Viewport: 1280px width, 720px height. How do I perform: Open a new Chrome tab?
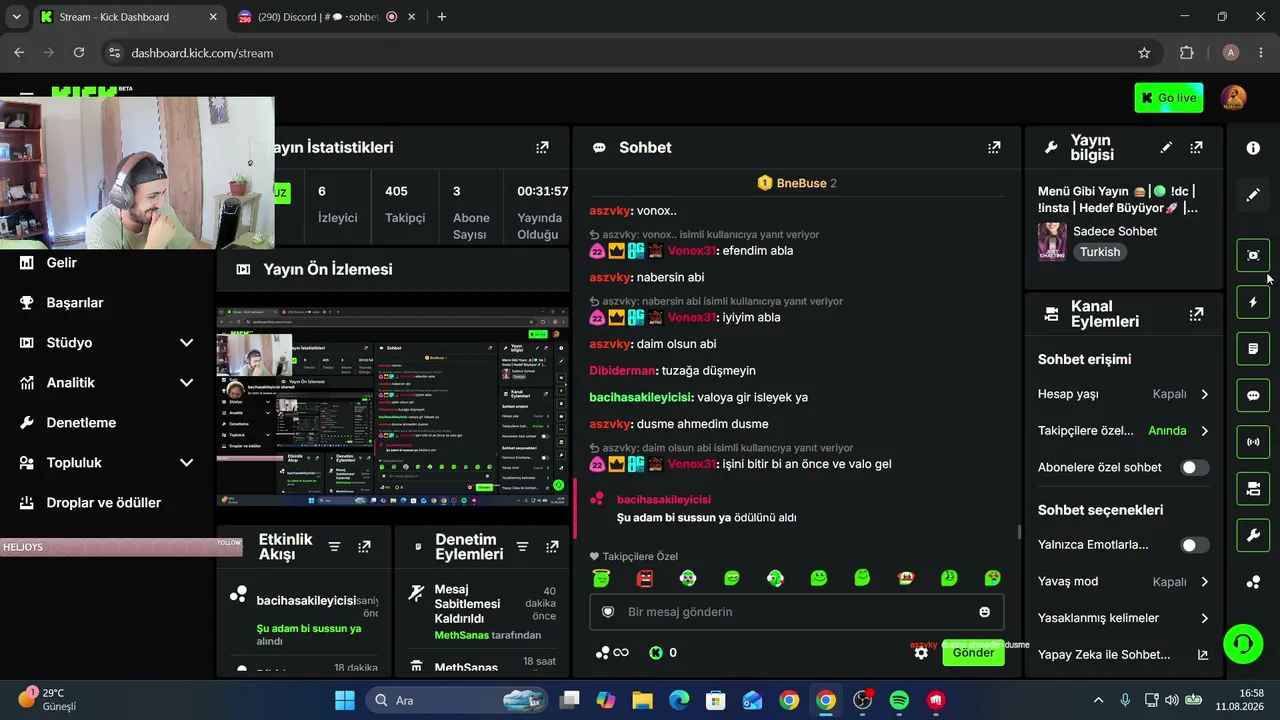pos(442,17)
